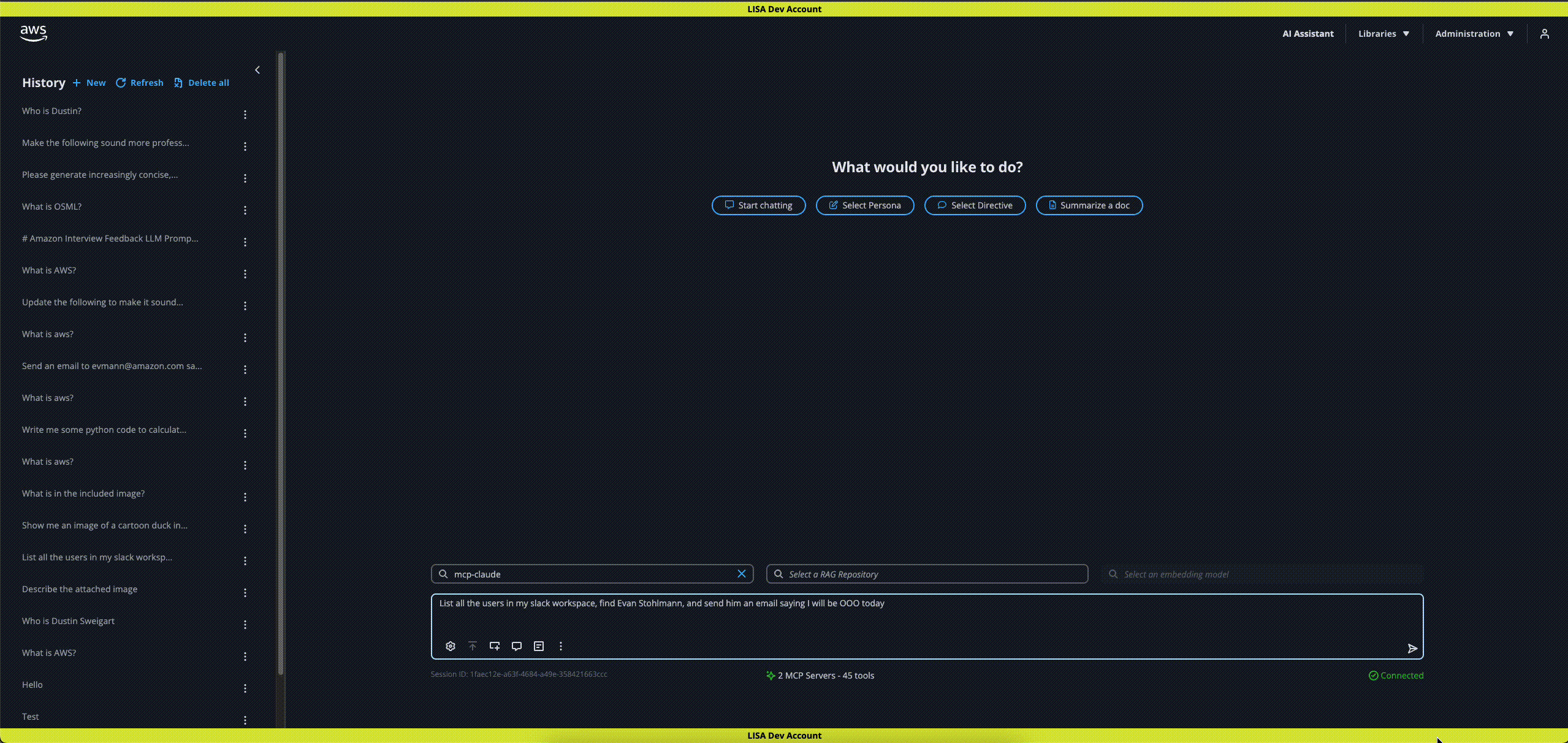Viewport: 1568px width, 743px height.
Task: Open options for 'Send an email' session
Action: click(245, 370)
